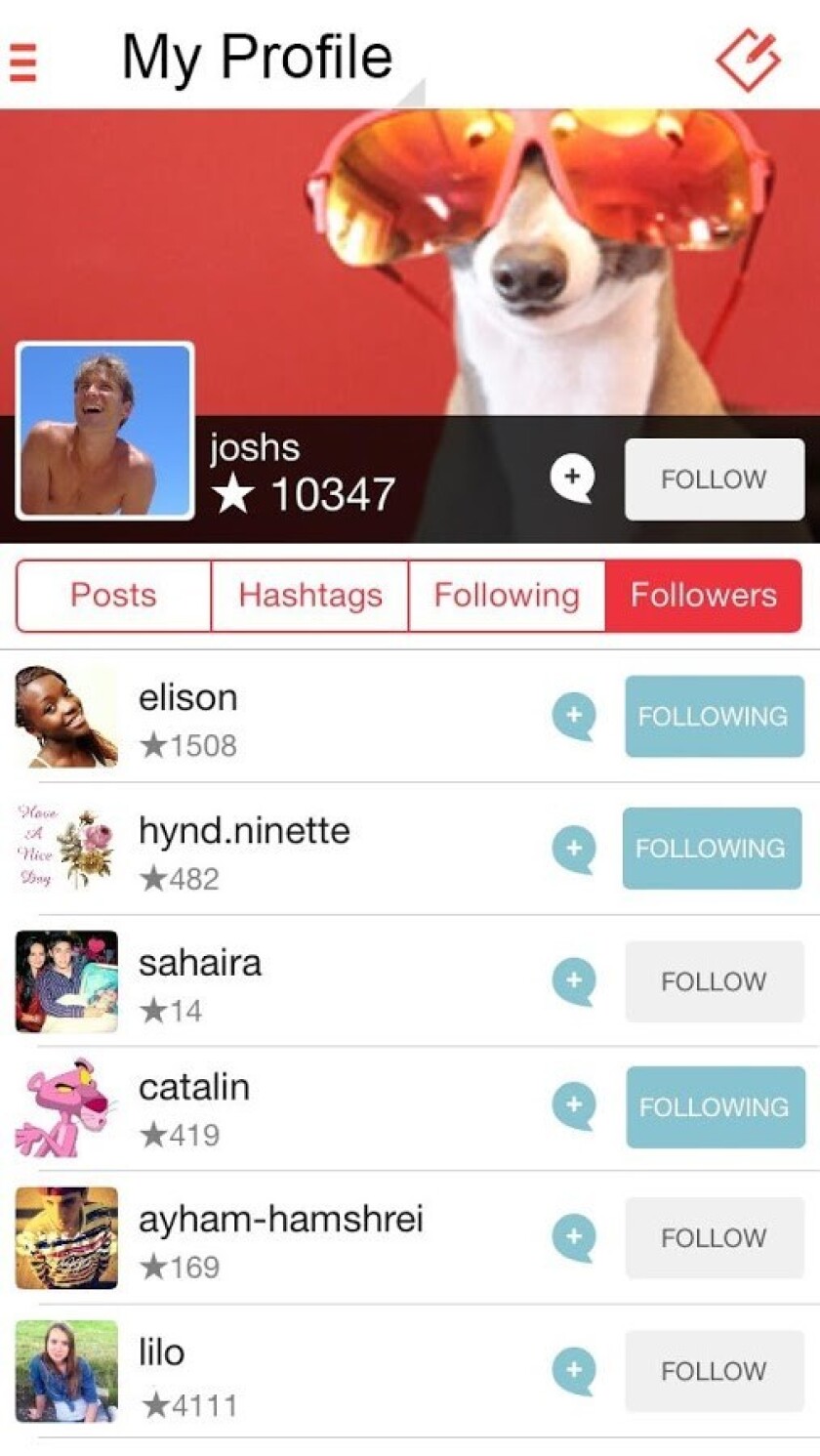Follow sahaira
The height and width of the screenshot is (1456, 820).
[x=715, y=981]
